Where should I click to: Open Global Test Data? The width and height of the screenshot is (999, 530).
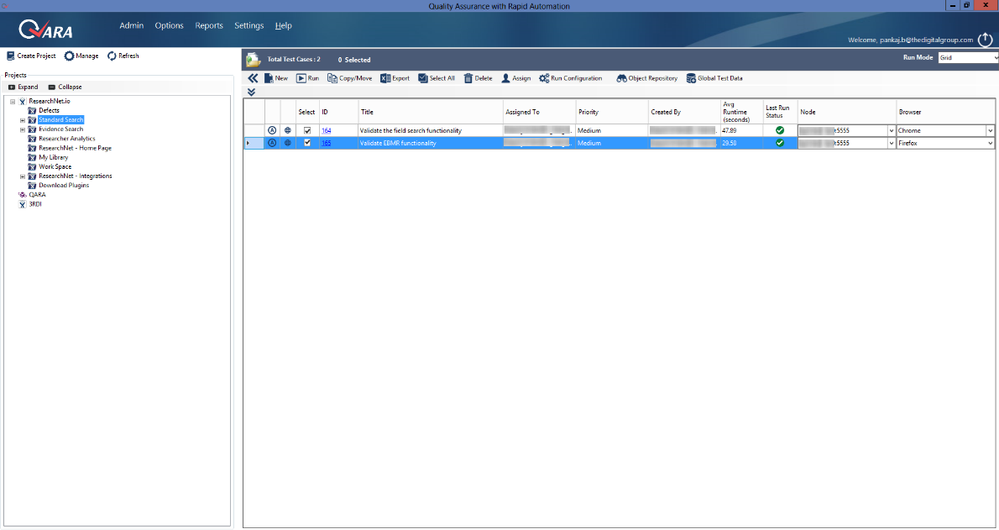[x=714, y=78]
